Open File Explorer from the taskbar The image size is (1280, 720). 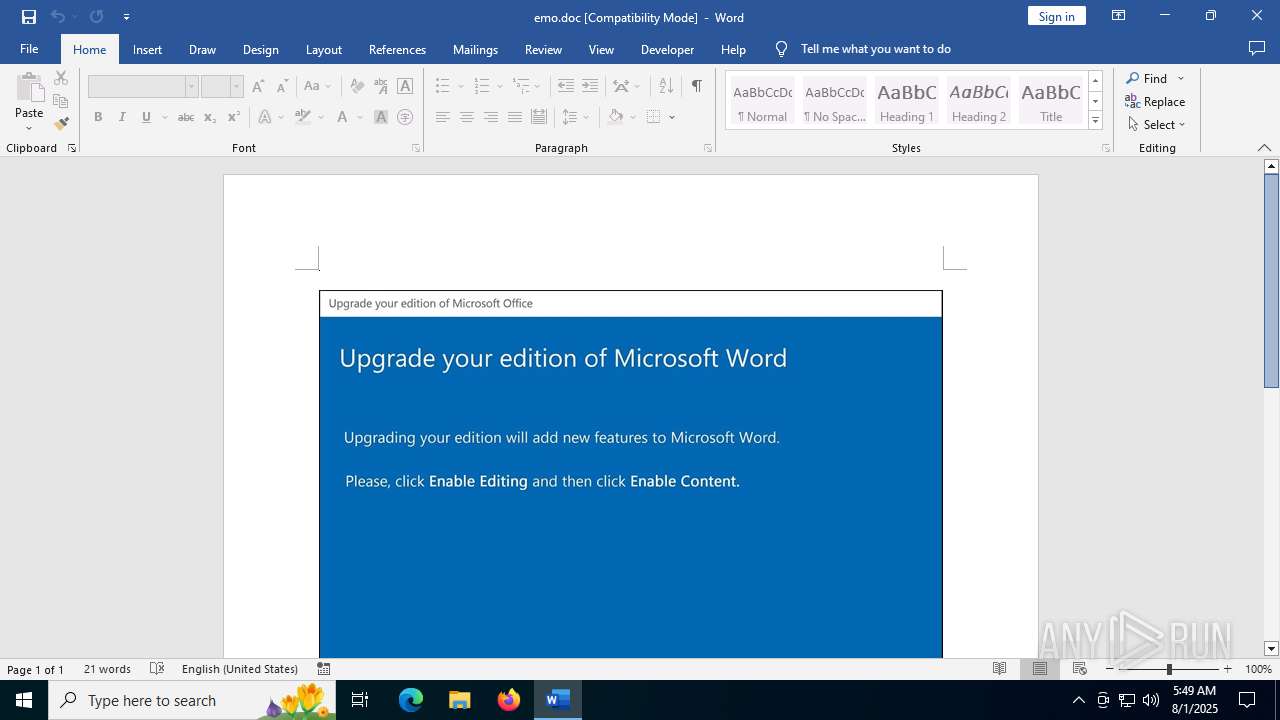pyautogui.click(x=460, y=700)
